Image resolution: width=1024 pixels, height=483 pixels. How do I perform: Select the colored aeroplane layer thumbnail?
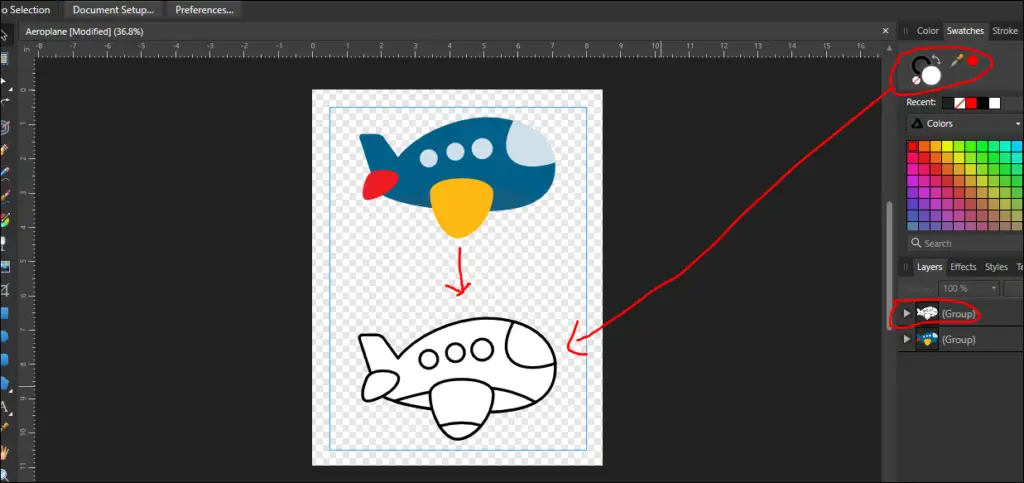tap(927, 339)
